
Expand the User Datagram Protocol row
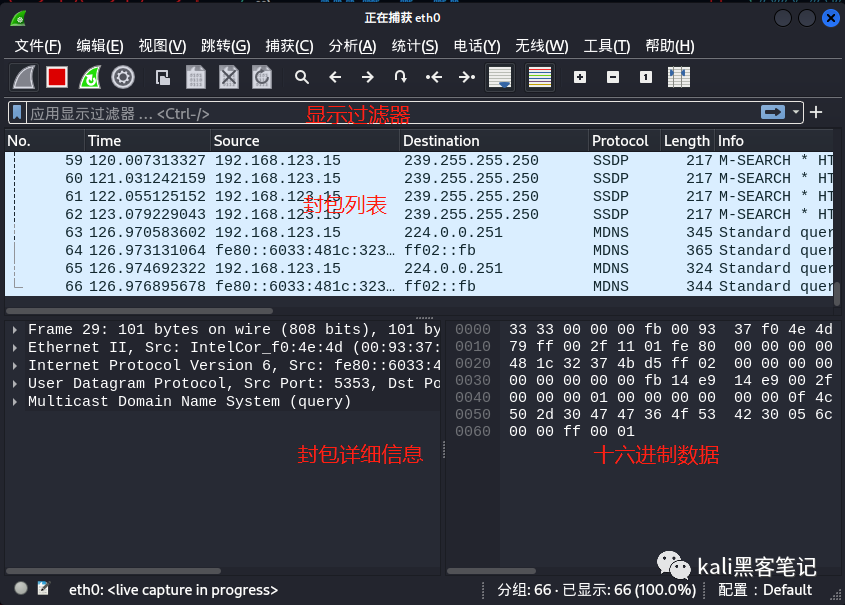[15, 384]
